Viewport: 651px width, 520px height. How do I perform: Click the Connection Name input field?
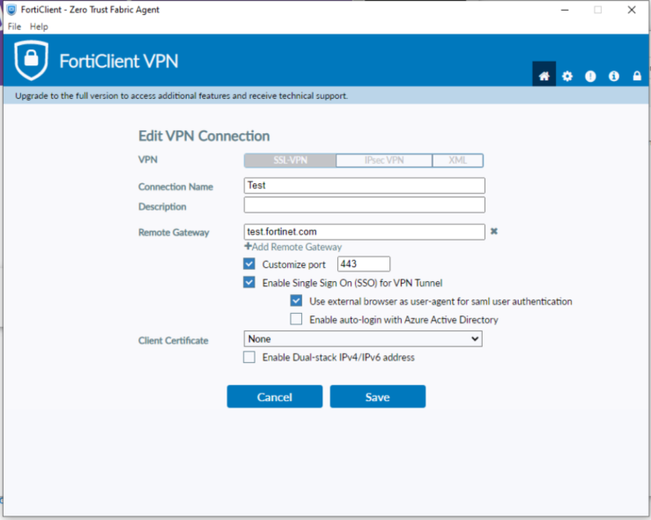pos(364,186)
